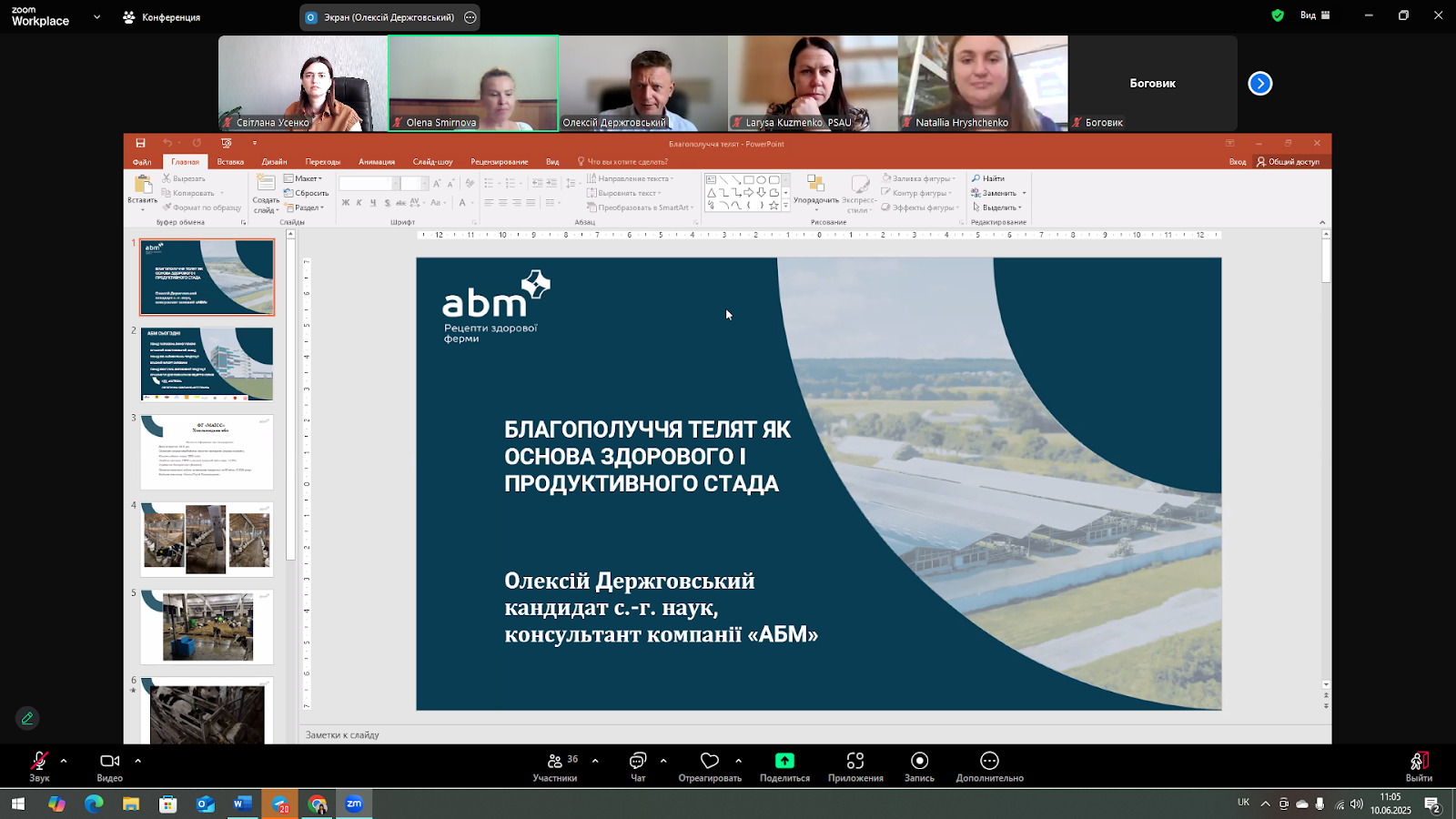Toggle underline Ч formatting
Viewport: 1456px width, 819px height.
pyautogui.click(x=373, y=203)
